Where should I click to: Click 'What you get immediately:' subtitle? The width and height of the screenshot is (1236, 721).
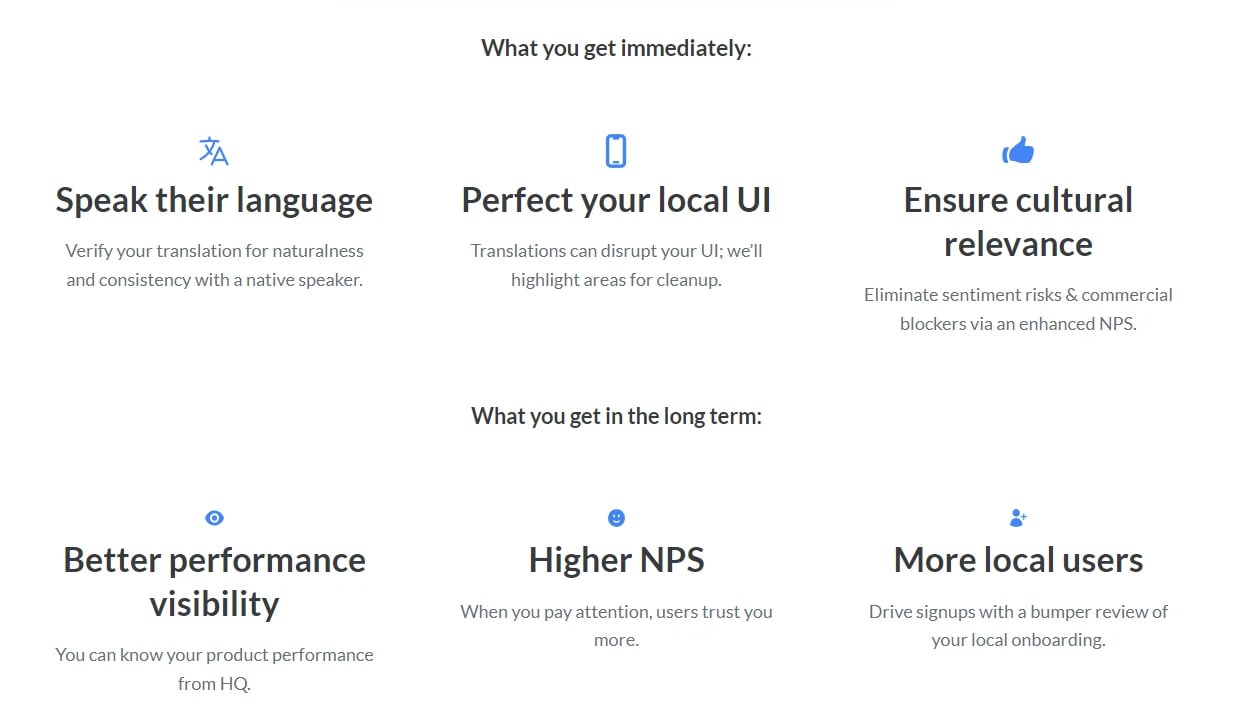pyautogui.click(x=616, y=48)
